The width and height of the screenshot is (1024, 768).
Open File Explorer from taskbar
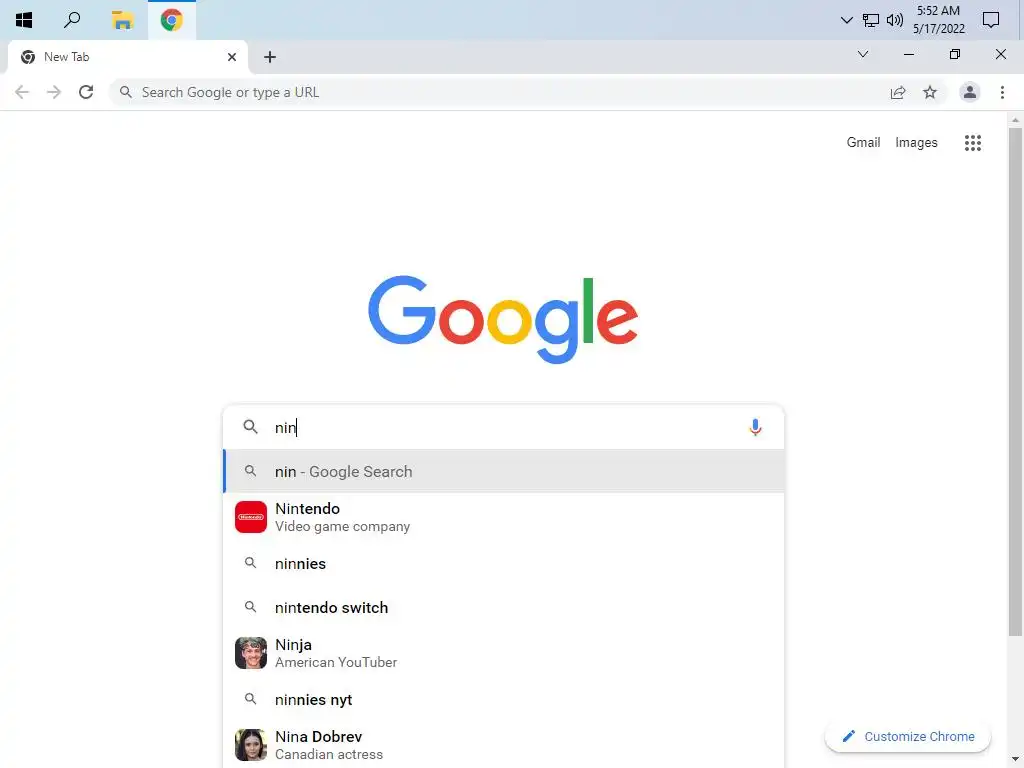coord(122,20)
